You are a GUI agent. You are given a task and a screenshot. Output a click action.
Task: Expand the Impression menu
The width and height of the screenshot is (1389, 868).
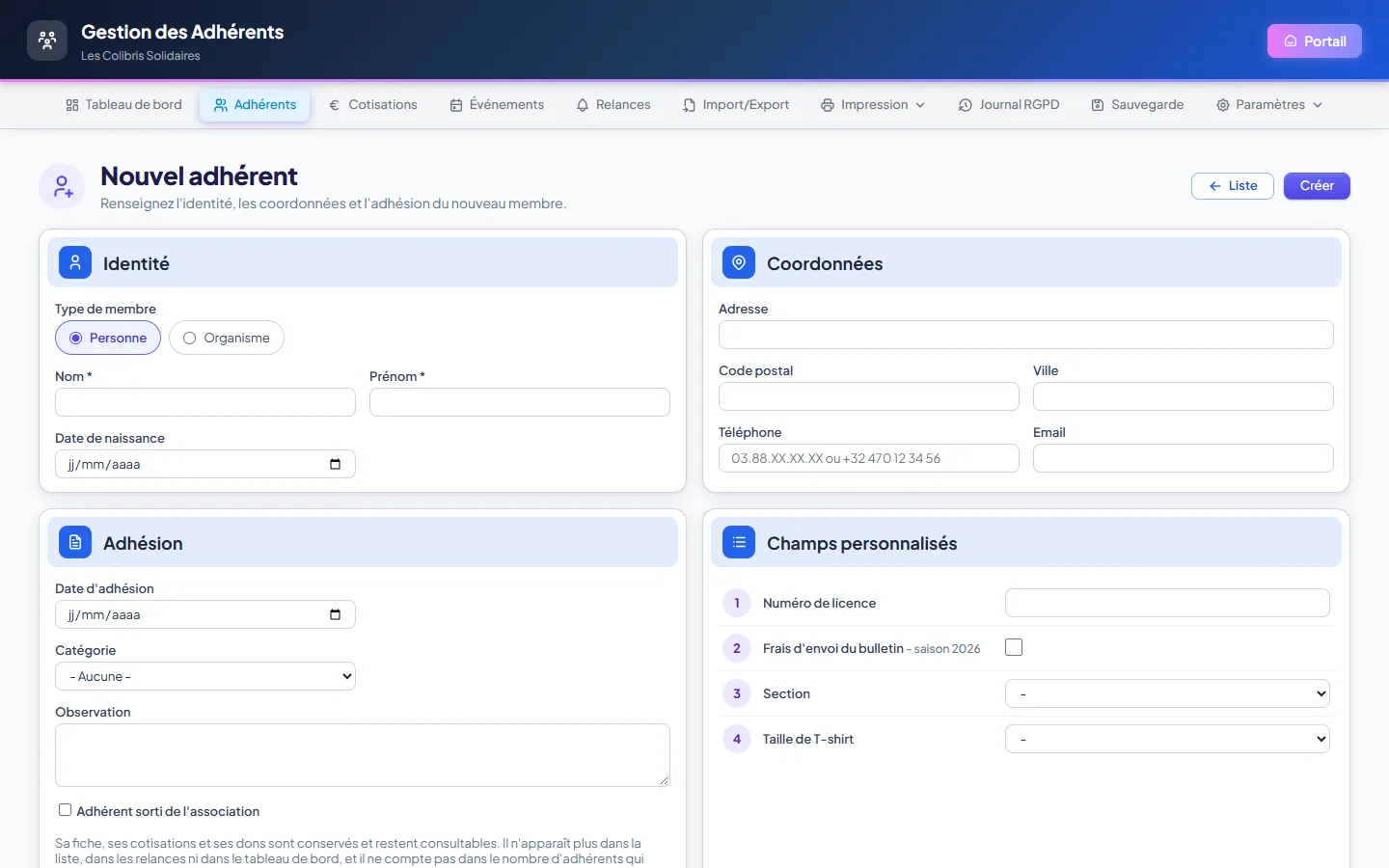coord(873,105)
